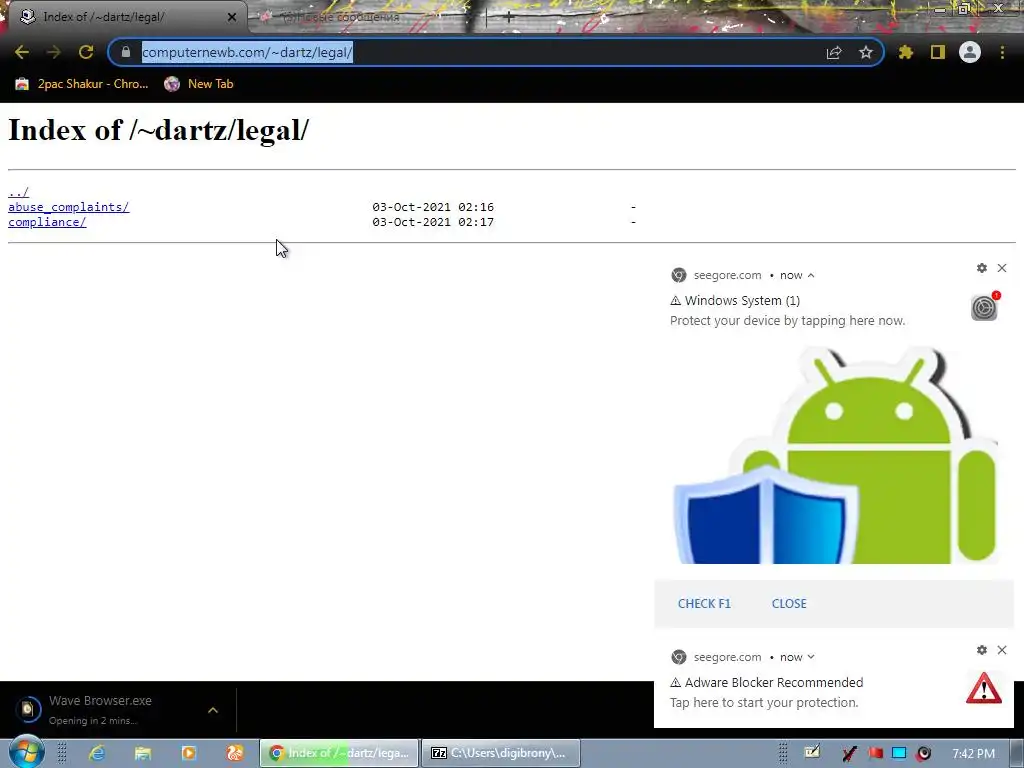This screenshot has width=1024, height=768.
Task: Open settings gear on Windows System notification
Action: [982, 268]
